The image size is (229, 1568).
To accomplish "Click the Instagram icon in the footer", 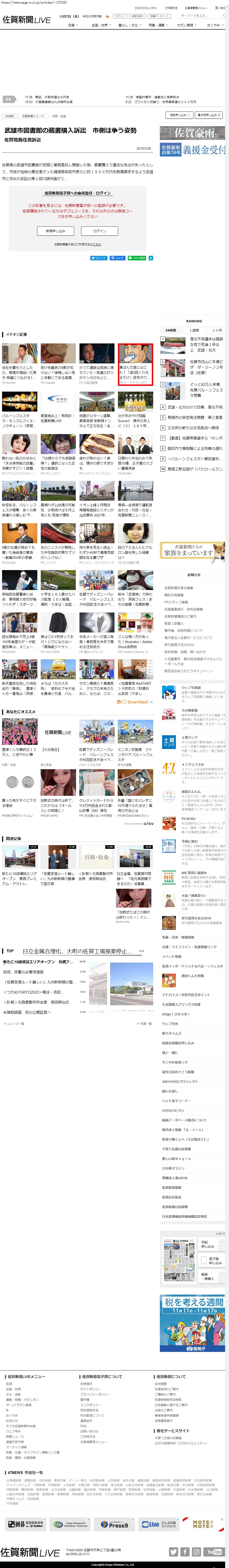I will point(197,1551).
